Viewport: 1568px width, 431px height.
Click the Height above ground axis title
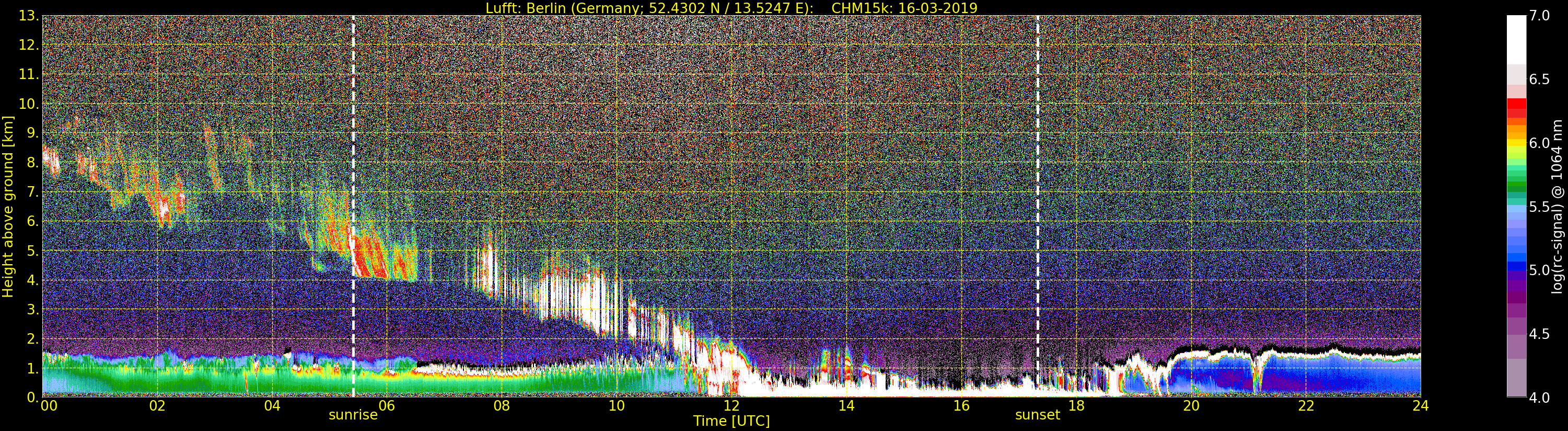point(8,206)
